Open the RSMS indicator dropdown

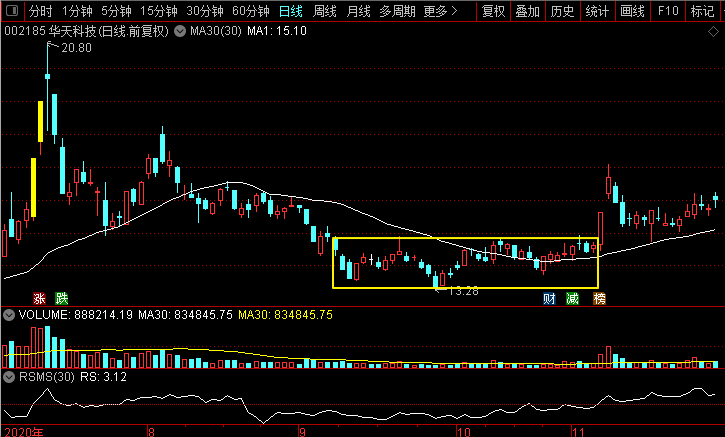click(x=9, y=377)
